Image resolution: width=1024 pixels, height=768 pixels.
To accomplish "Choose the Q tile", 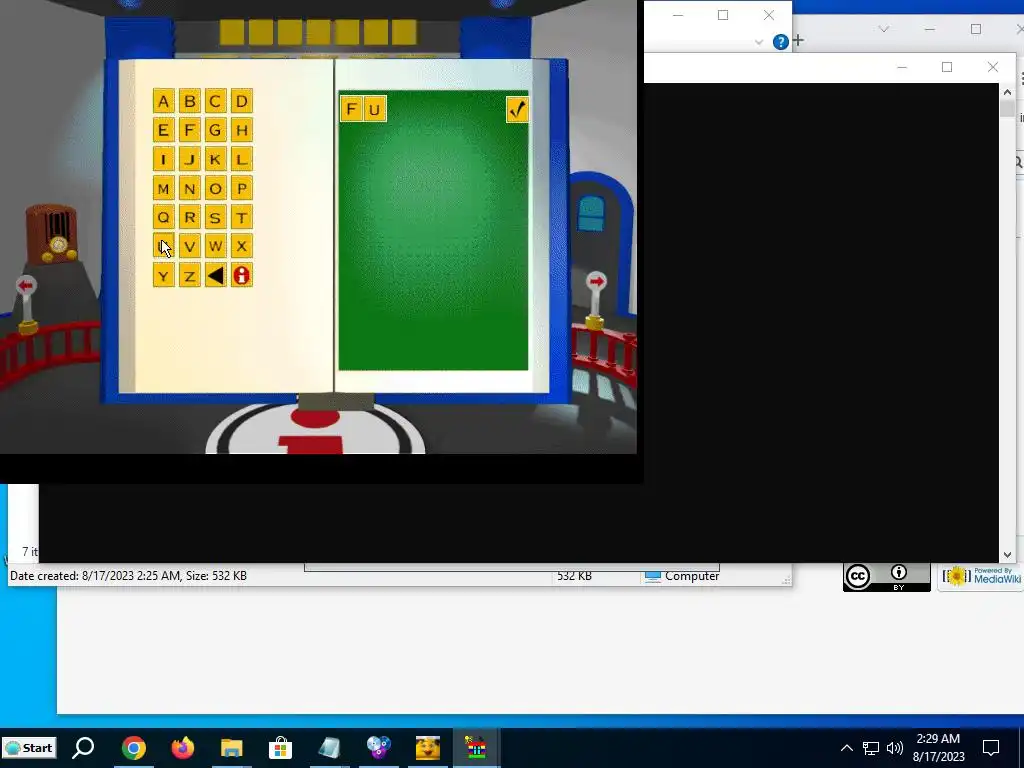I will coord(163,217).
